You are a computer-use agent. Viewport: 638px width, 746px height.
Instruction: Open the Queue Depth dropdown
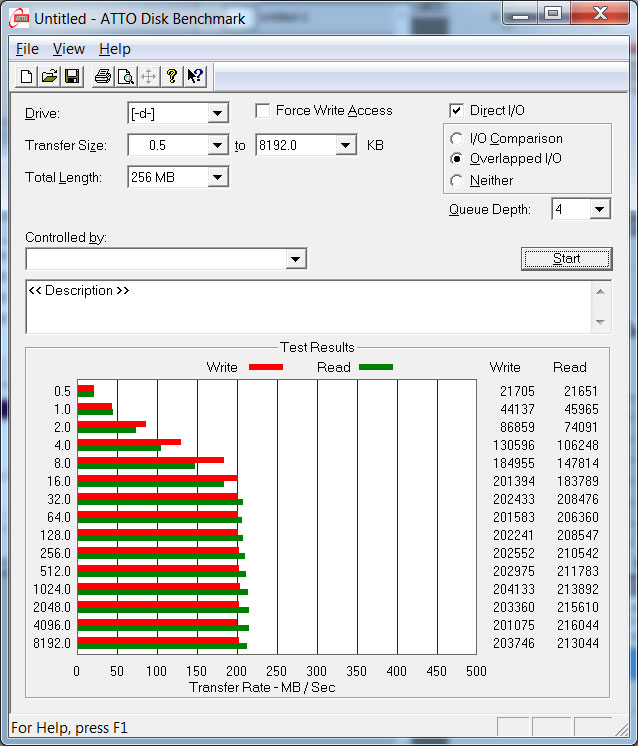599,209
